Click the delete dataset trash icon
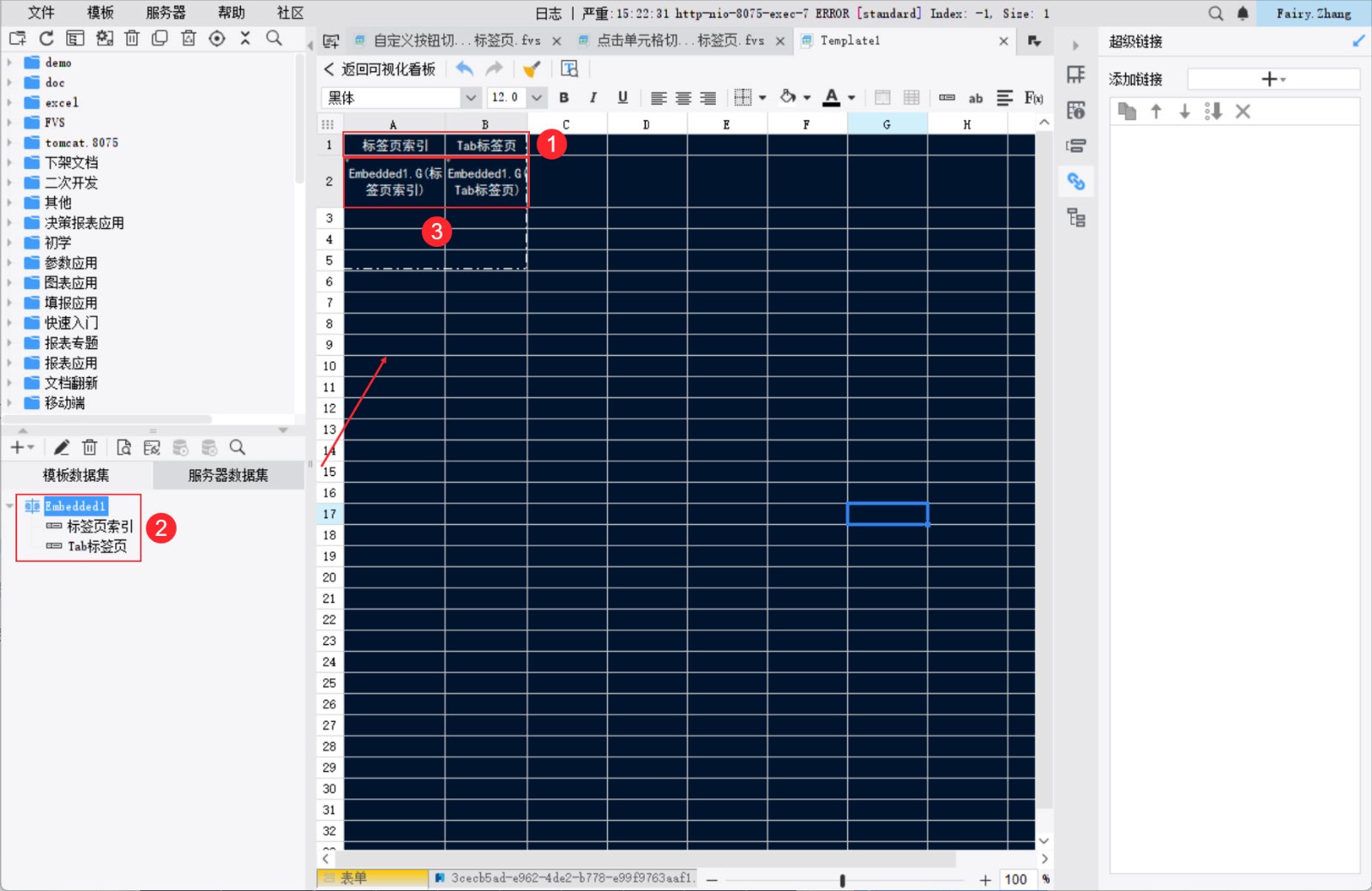The width and height of the screenshot is (1372, 891). (90, 448)
